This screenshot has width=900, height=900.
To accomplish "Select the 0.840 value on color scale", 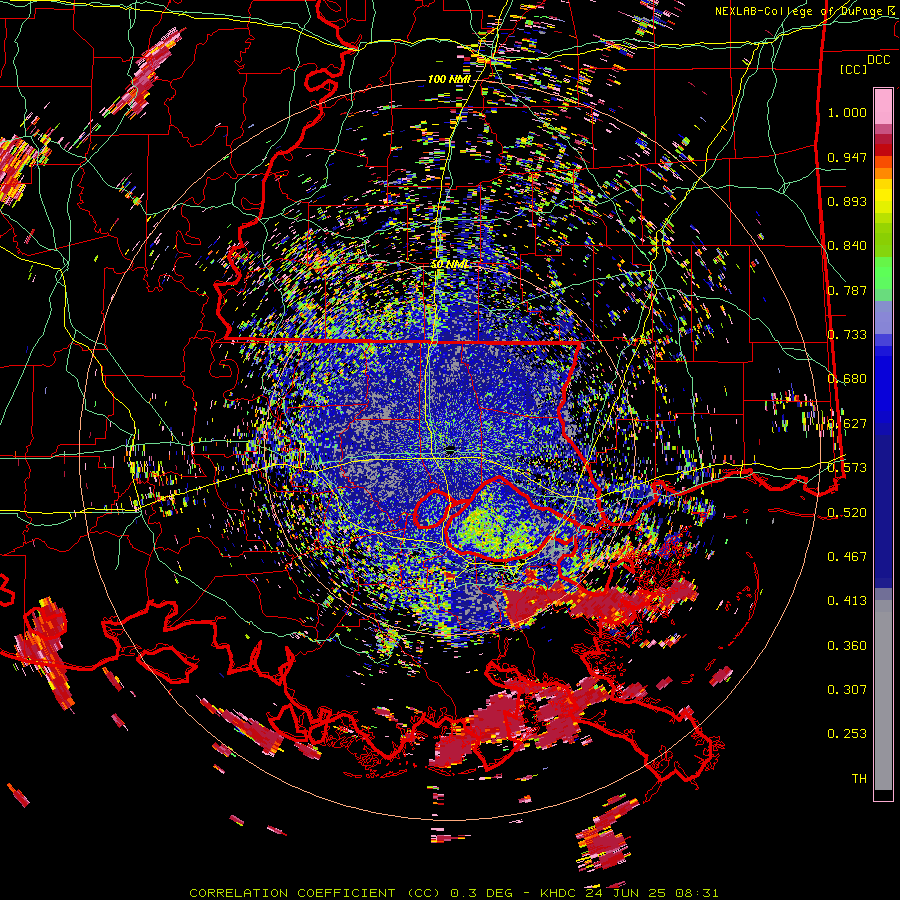I will [847, 246].
